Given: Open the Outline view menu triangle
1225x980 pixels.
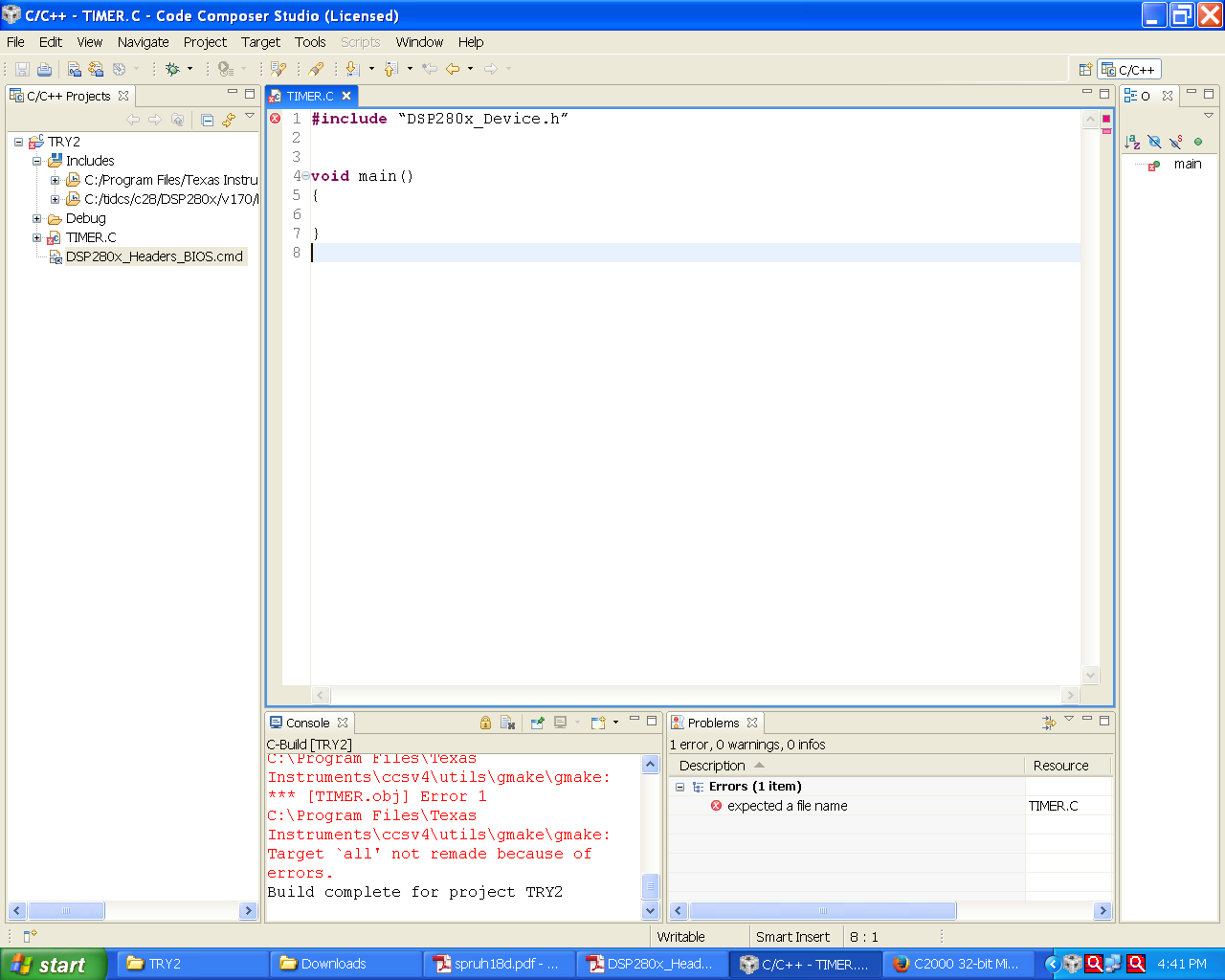Looking at the screenshot, I should tap(1209, 116).
